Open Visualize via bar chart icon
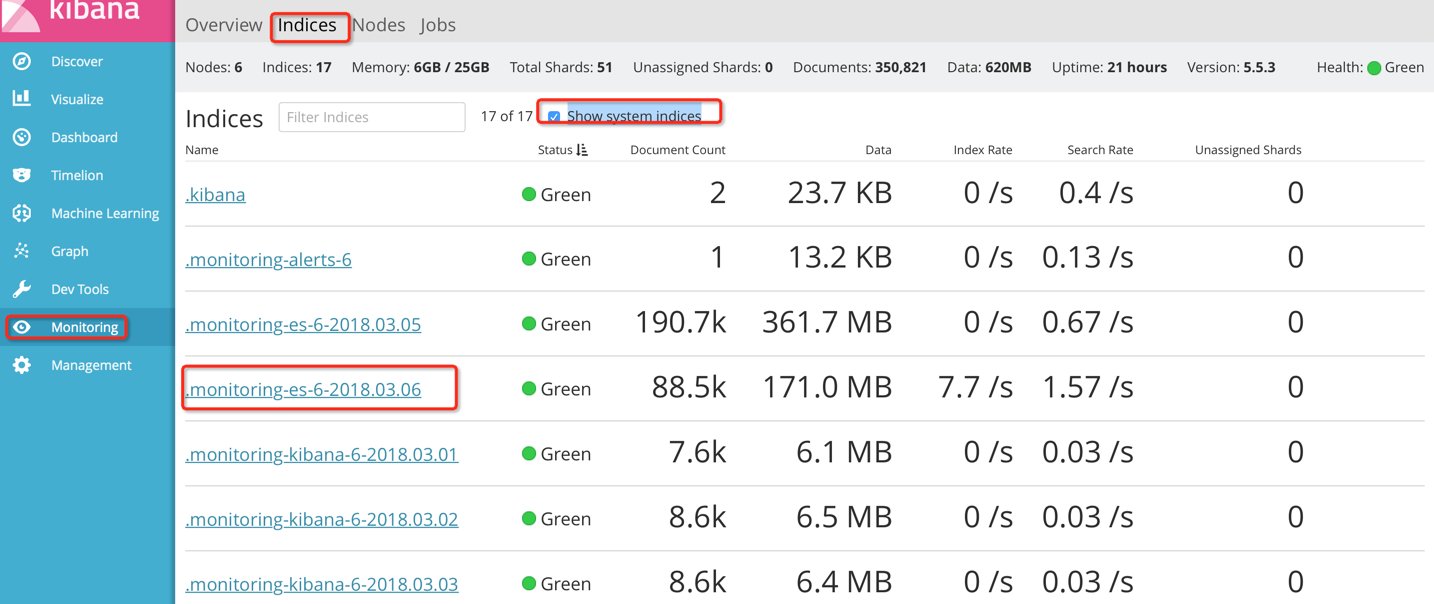Image resolution: width=1434 pixels, height=604 pixels. coord(22,99)
